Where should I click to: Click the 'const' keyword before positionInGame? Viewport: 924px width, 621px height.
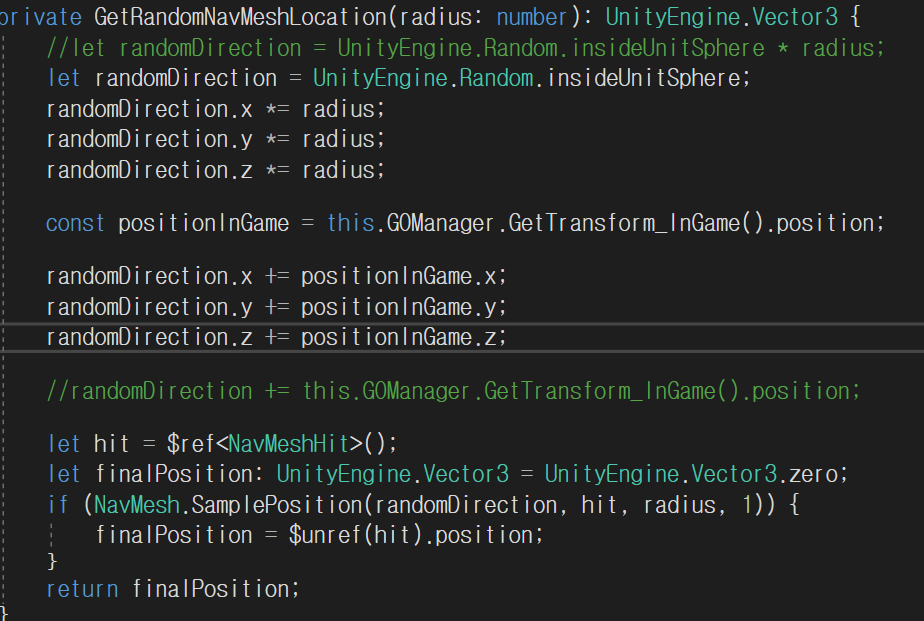[x=75, y=223]
